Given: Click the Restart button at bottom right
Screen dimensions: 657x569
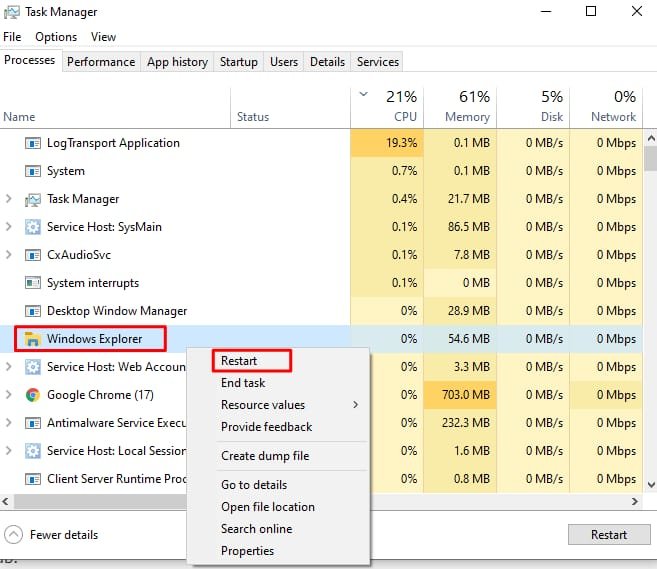Looking at the screenshot, I should [x=609, y=535].
